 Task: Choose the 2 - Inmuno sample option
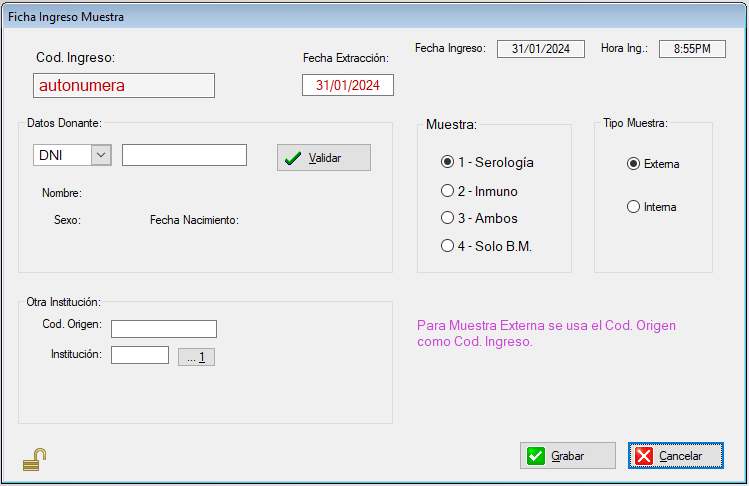[x=447, y=191]
